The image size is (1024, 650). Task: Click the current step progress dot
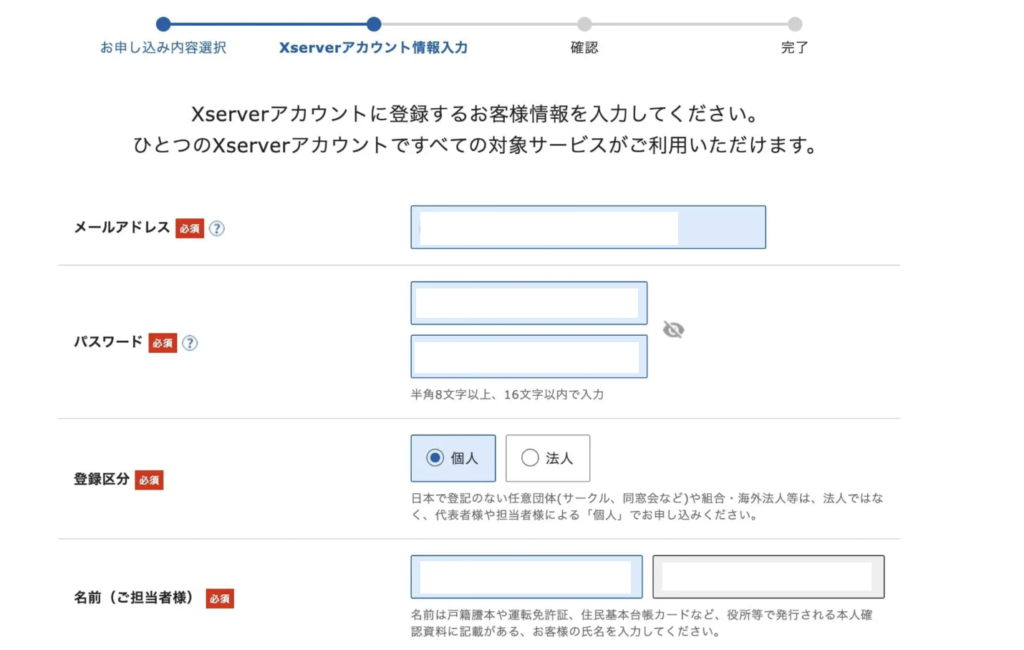tap(374, 24)
